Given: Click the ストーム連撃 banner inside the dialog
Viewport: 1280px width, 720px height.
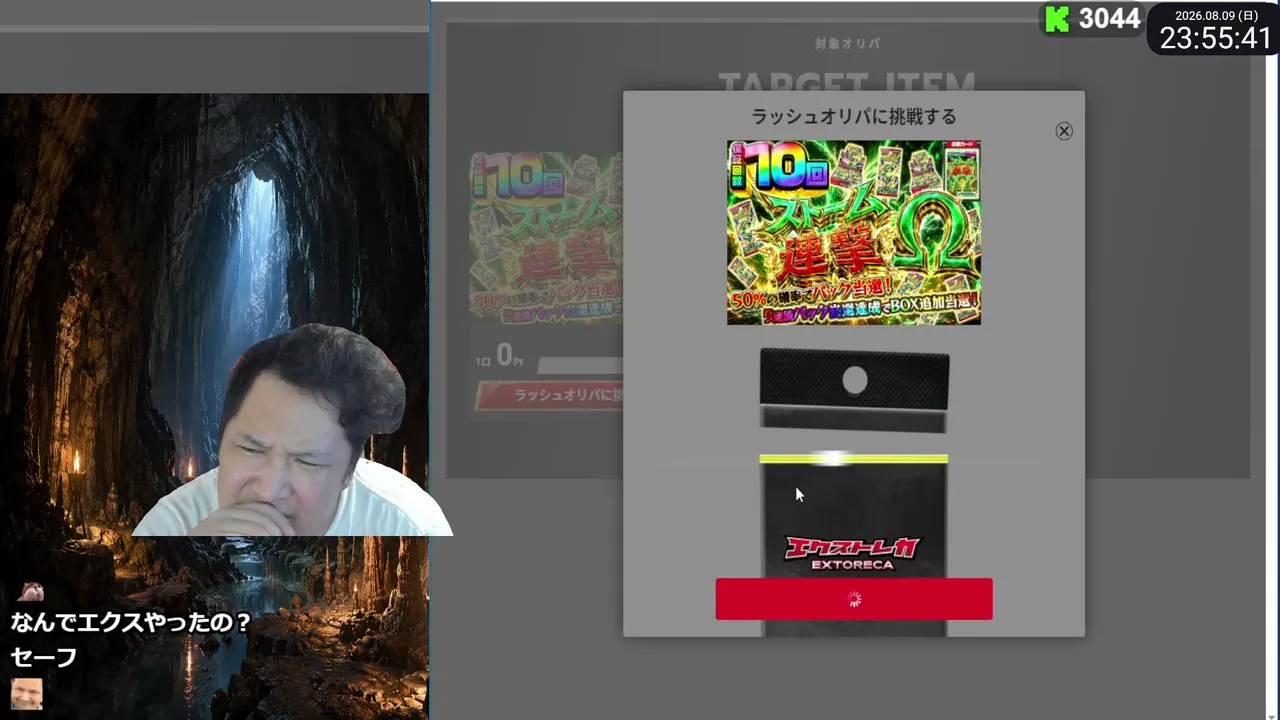Looking at the screenshot, I should click(854, 232).
